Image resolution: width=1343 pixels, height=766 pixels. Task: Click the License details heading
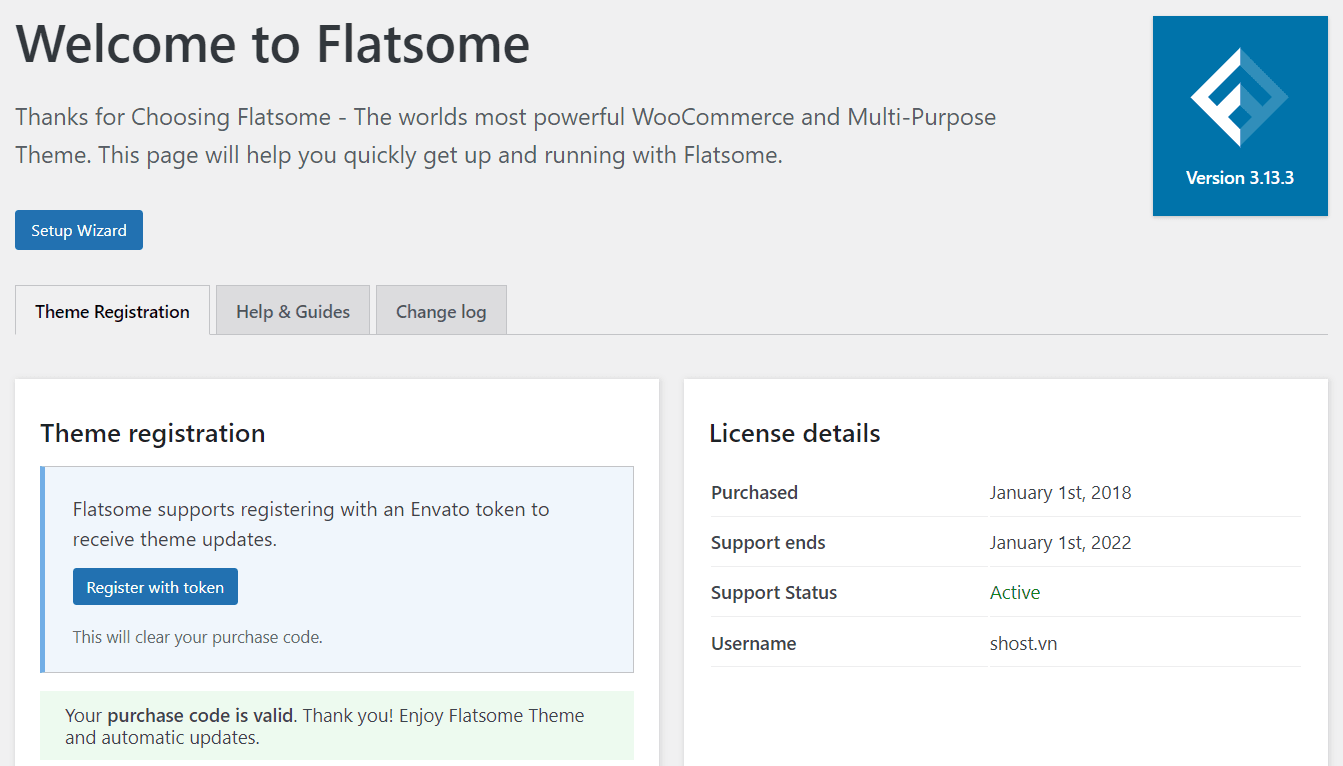click(x=794, y=433)
